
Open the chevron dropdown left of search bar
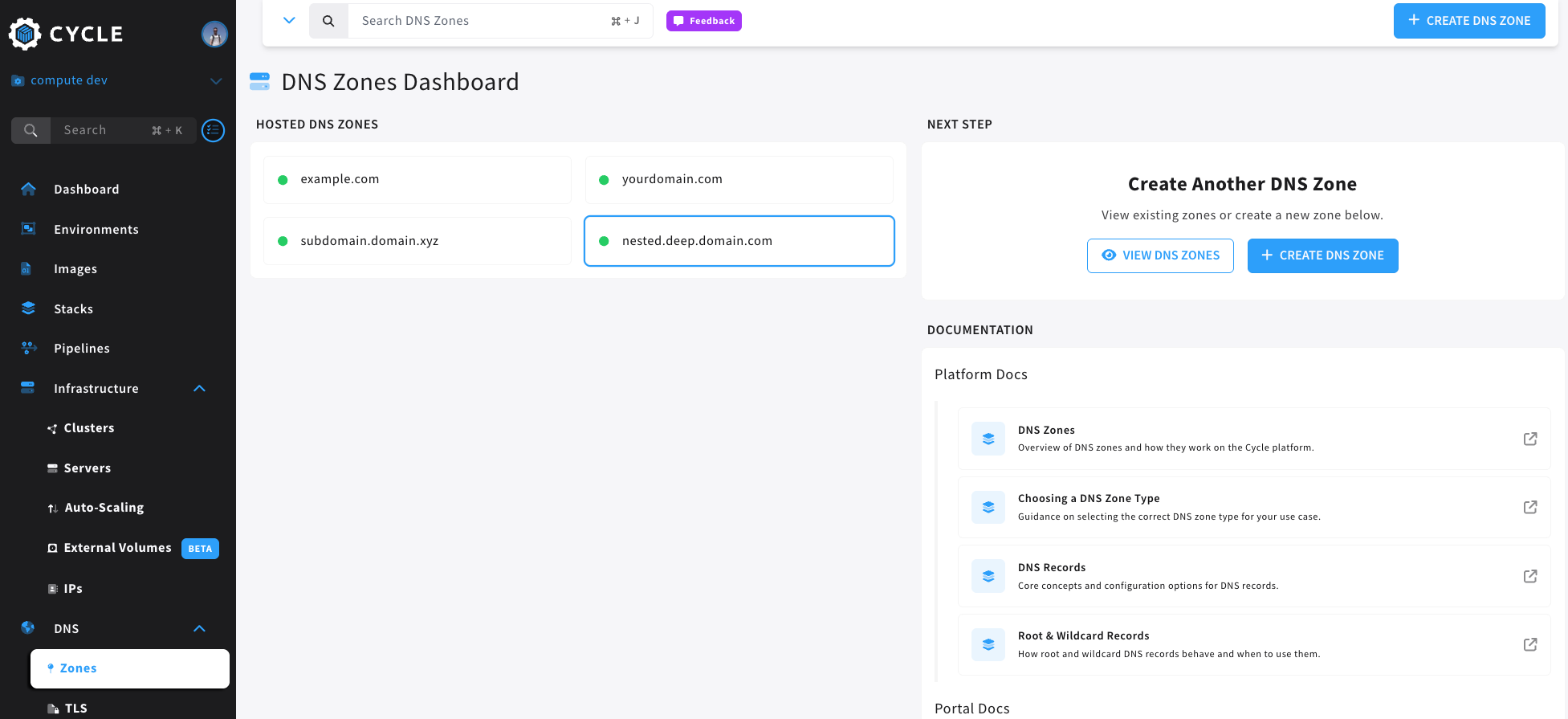tap(290, 20)
